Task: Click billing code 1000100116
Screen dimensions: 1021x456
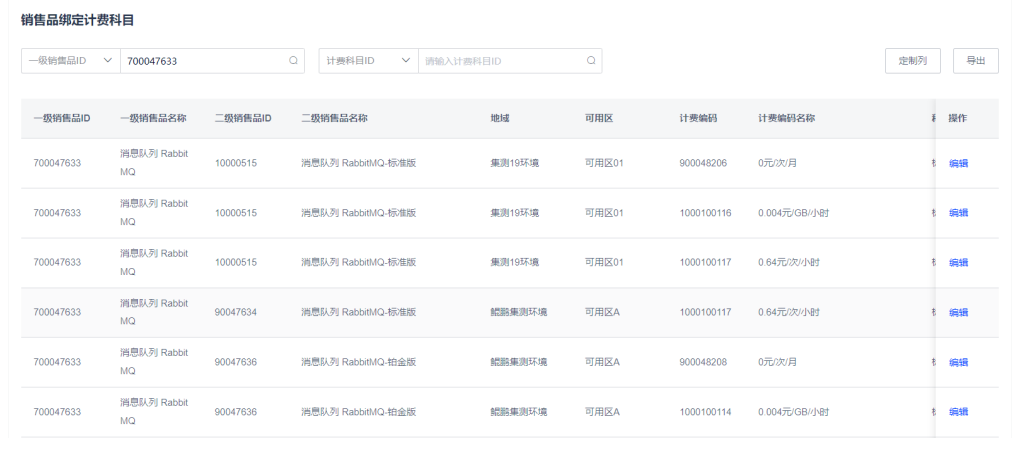Action: tap(705, 212)
